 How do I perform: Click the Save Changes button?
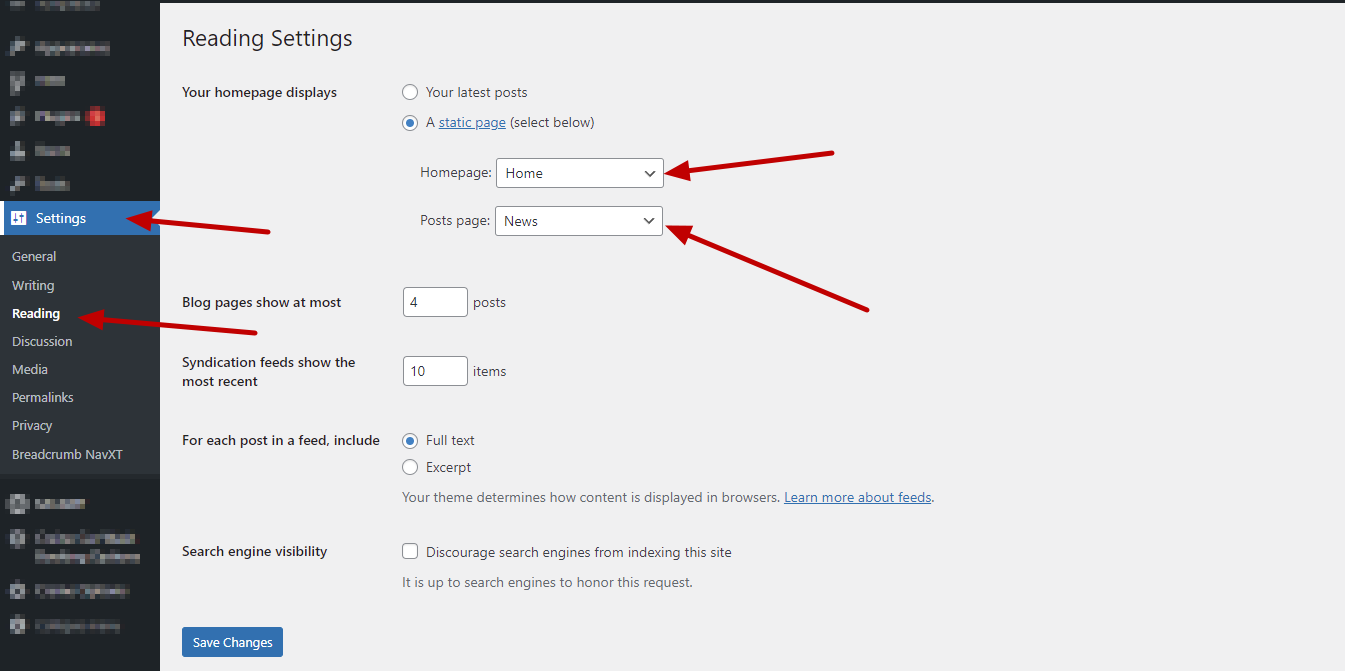(232, 642)
